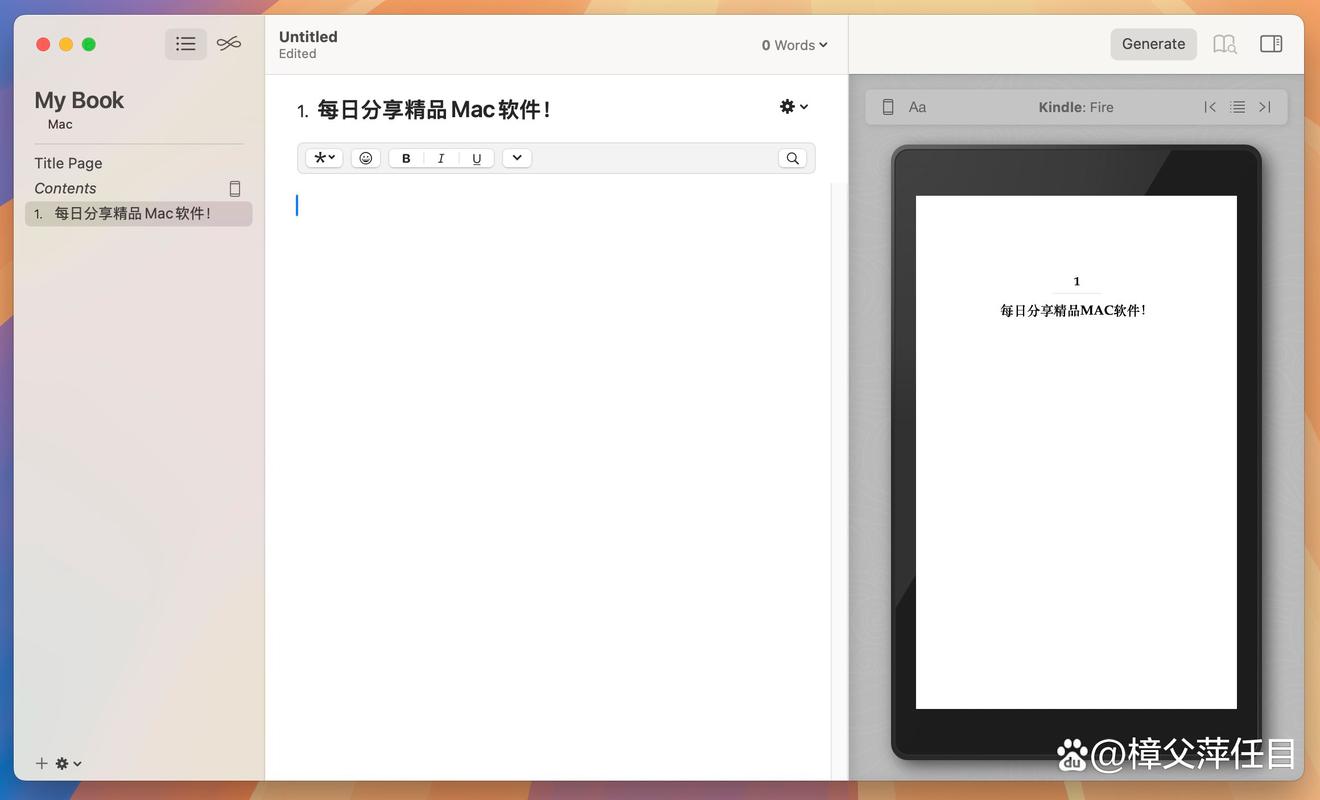Click the My Book title
This screenshot has height=800, width=1320.
tap(79, 100)
